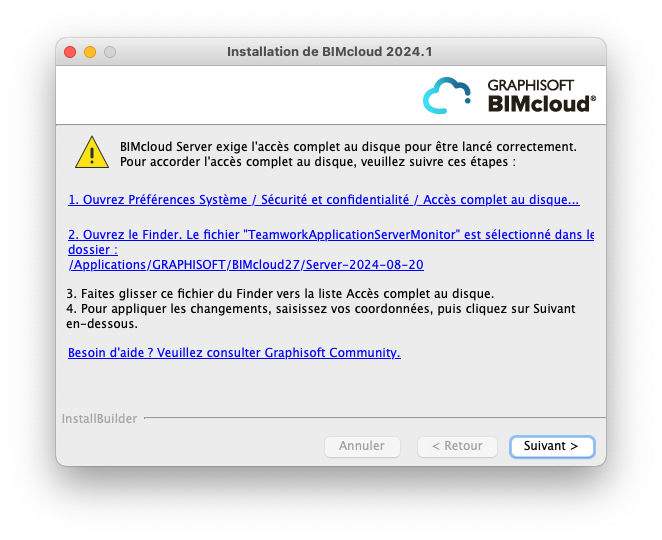Click the disabled Retour button
This screenshot has width=662, height=540.
pos(457,446)
